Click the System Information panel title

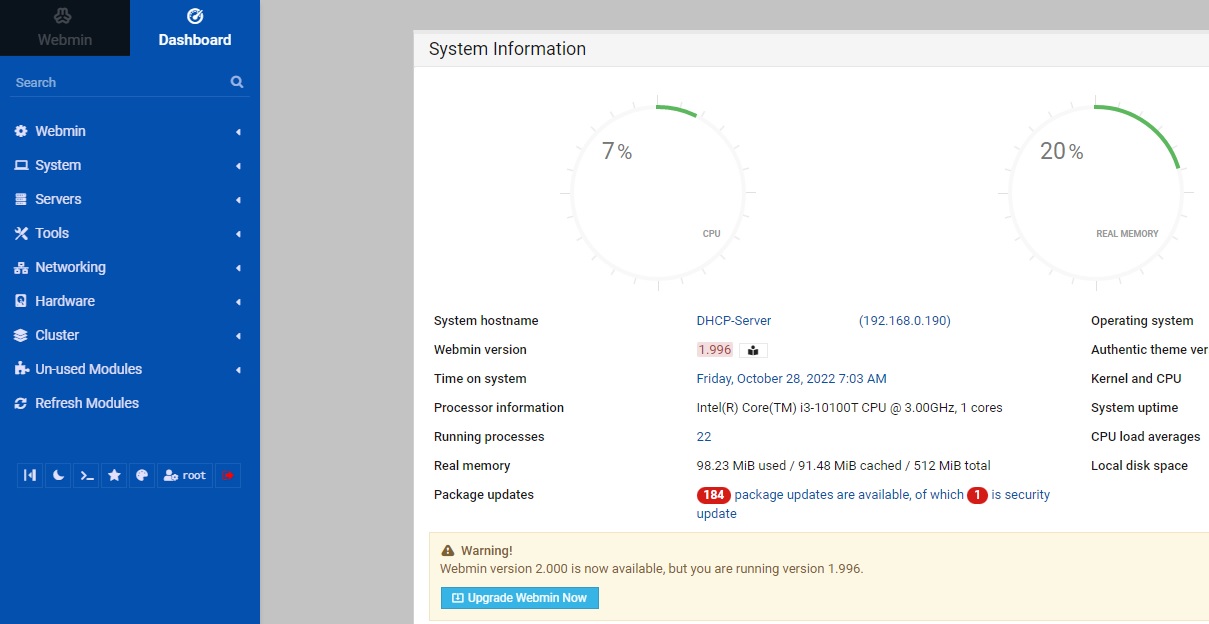507,49
